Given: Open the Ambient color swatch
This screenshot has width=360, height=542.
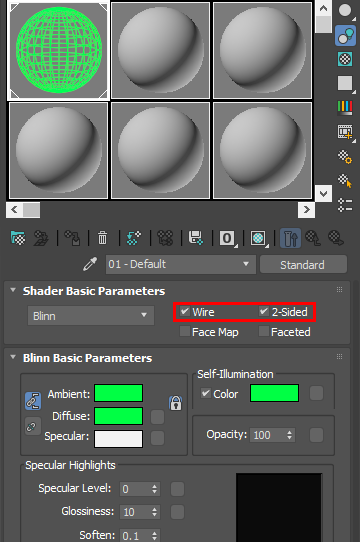Looking at the screenshot, I should click(119, 393).
